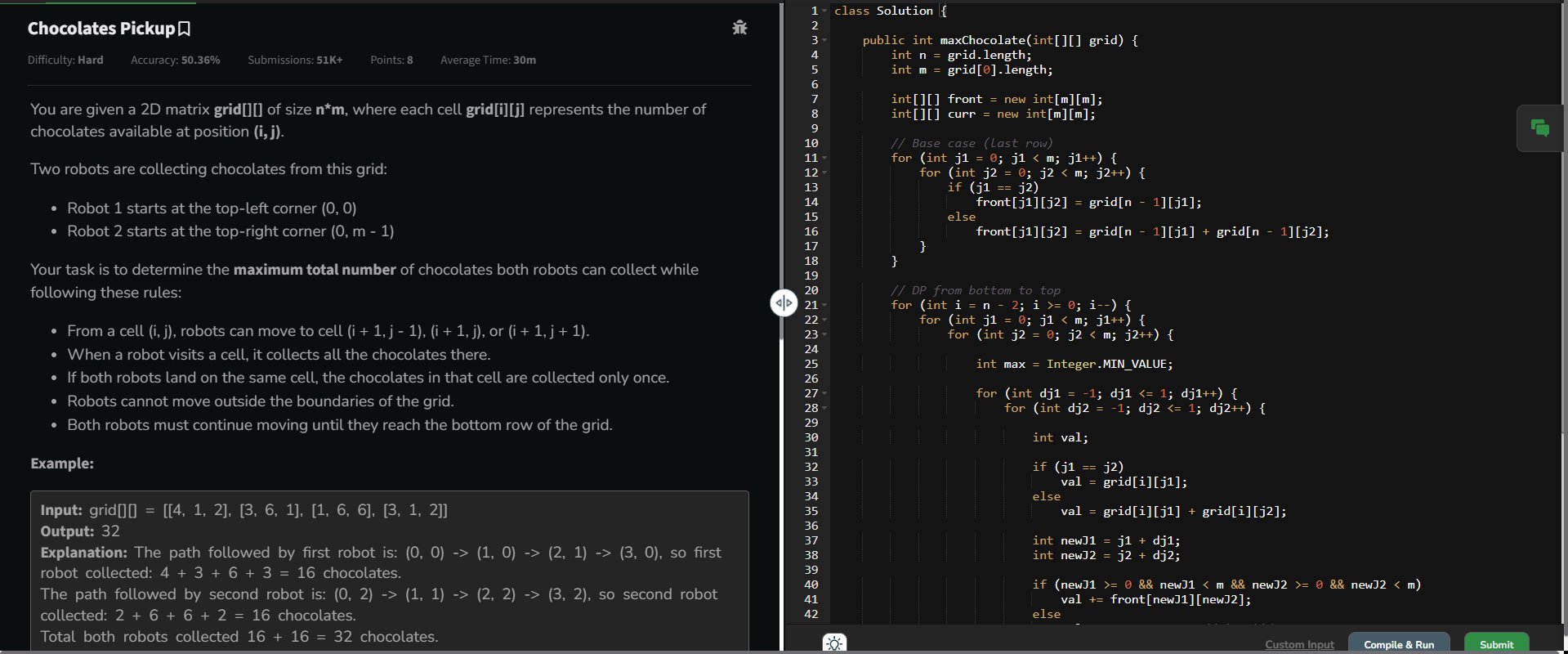The image size is (1568, 654).
Task: Click the bug report icon
Action: click(x=739, y=28)
